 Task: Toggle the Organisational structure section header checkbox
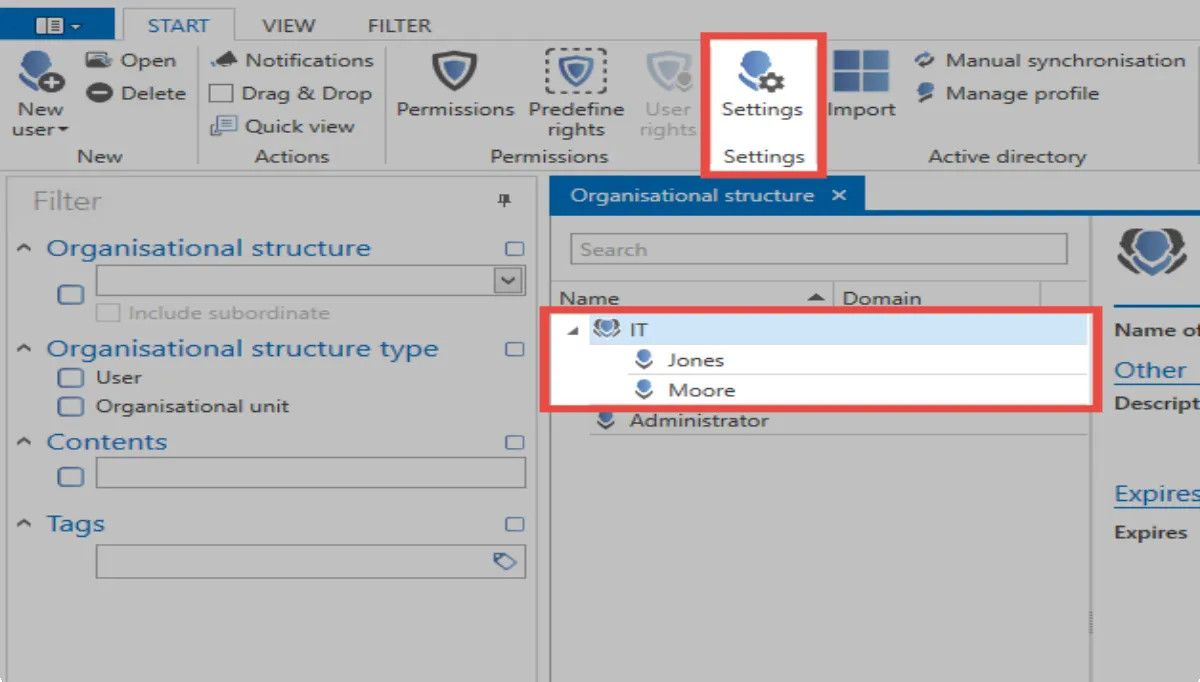pyautogui.click(x=514, y=249)
